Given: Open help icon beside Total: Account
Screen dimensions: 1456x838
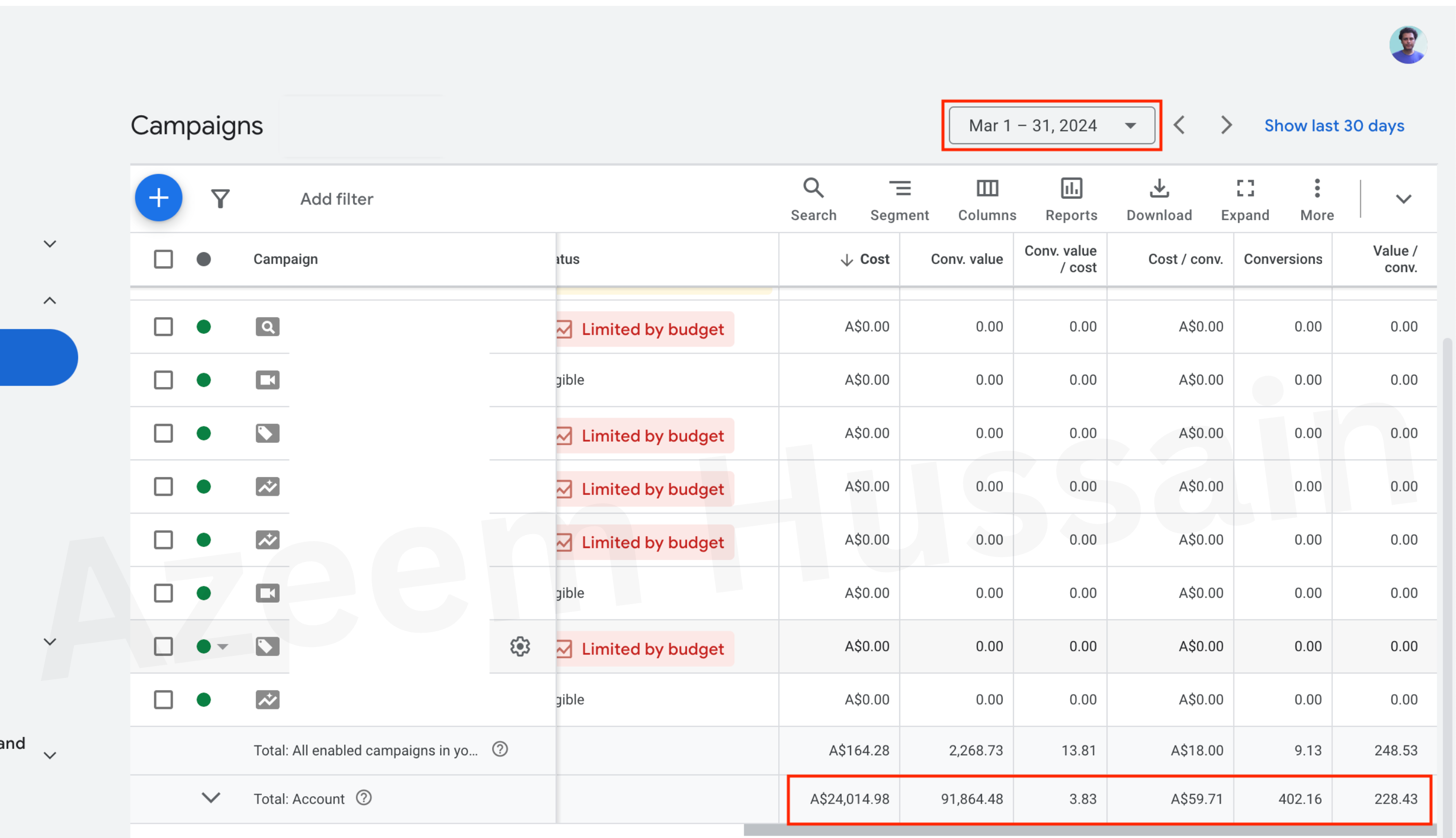Looking at the screenshot, I should tap(364, 798).
